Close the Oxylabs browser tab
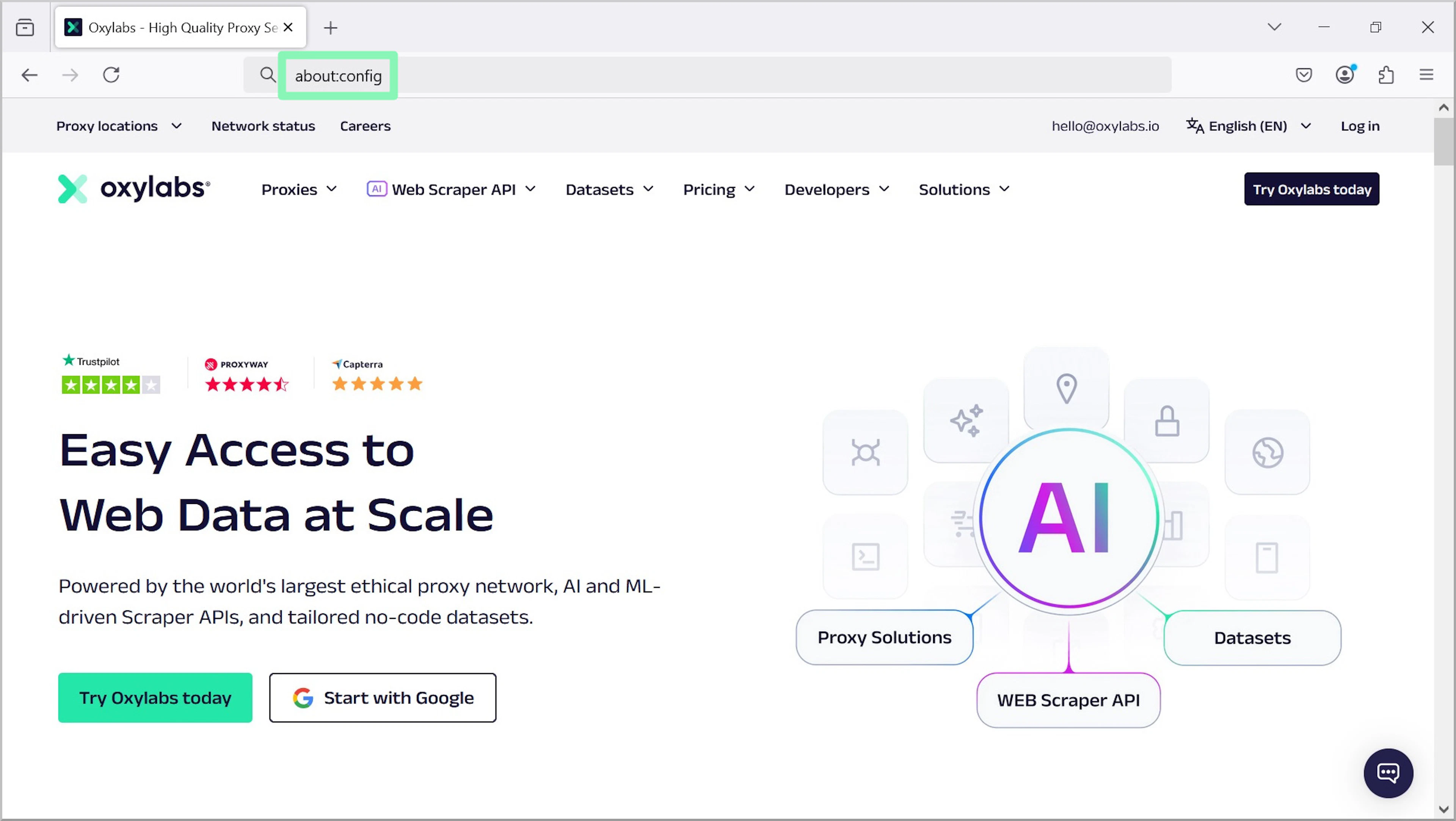This screenshot has width=1456, height=821. (288, 27)
